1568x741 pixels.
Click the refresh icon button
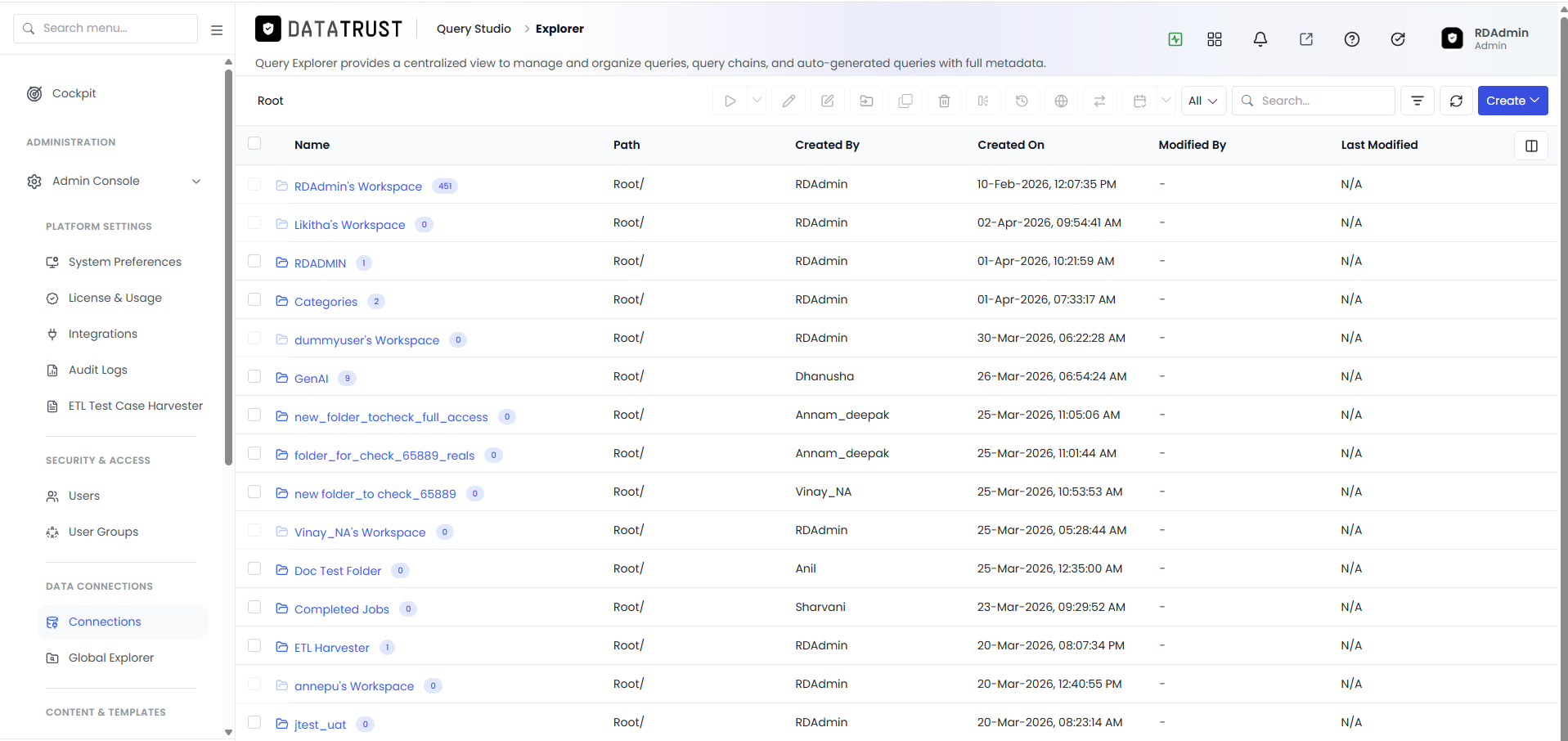click(x=1456, y=101)
